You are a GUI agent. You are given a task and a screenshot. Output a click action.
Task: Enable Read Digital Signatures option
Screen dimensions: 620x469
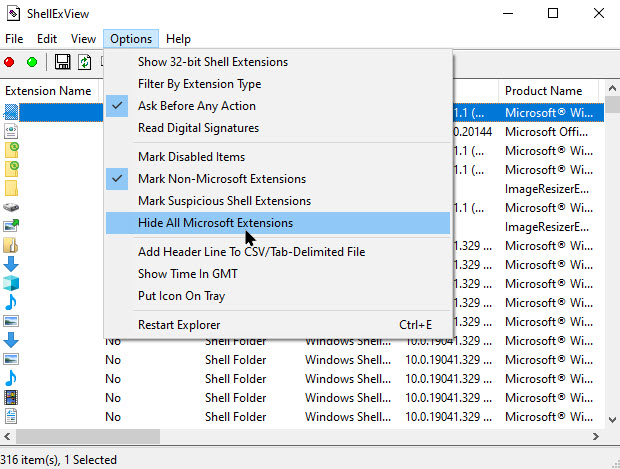(278, 128)
